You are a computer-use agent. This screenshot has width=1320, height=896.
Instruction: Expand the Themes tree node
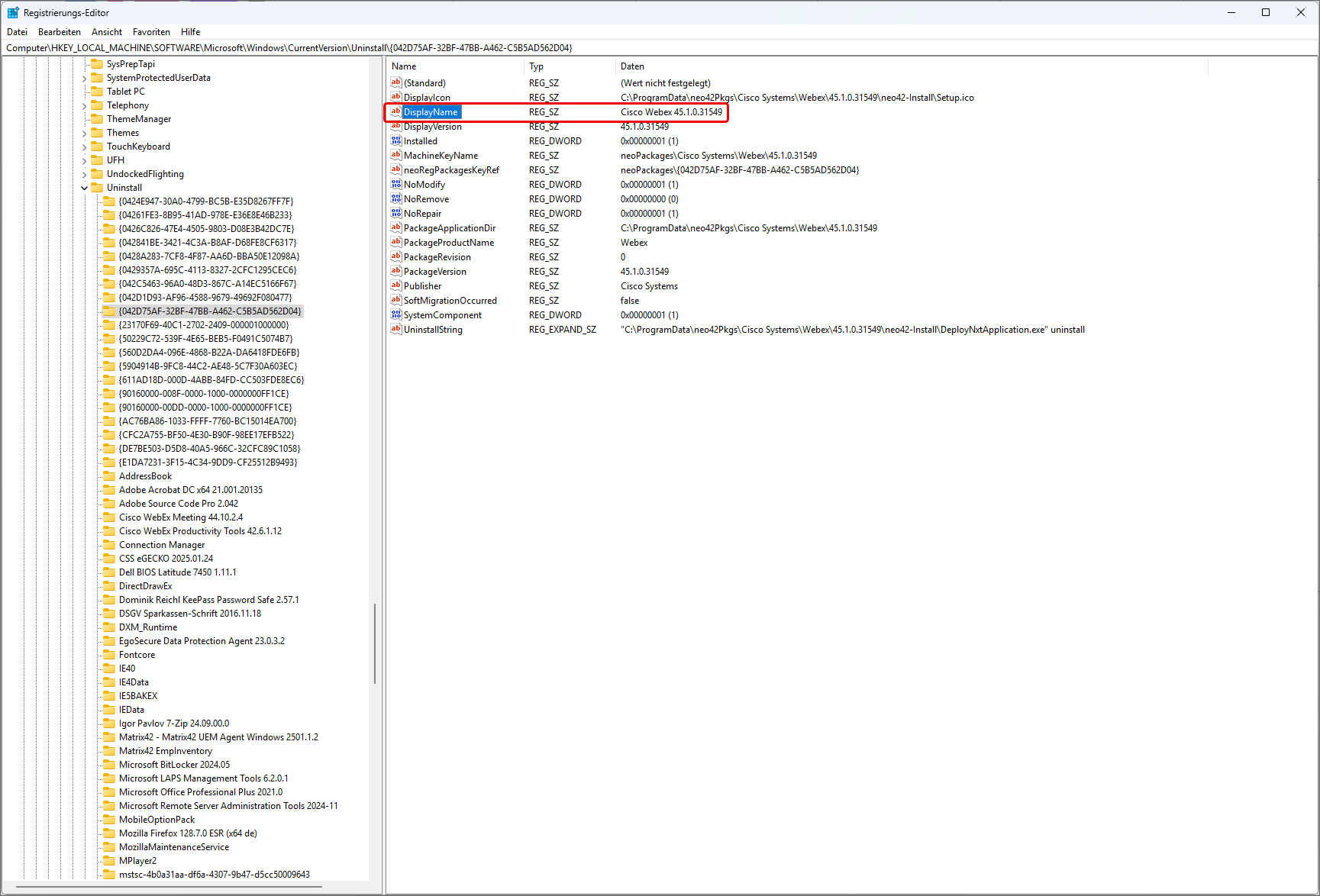(x=84, y=133)
